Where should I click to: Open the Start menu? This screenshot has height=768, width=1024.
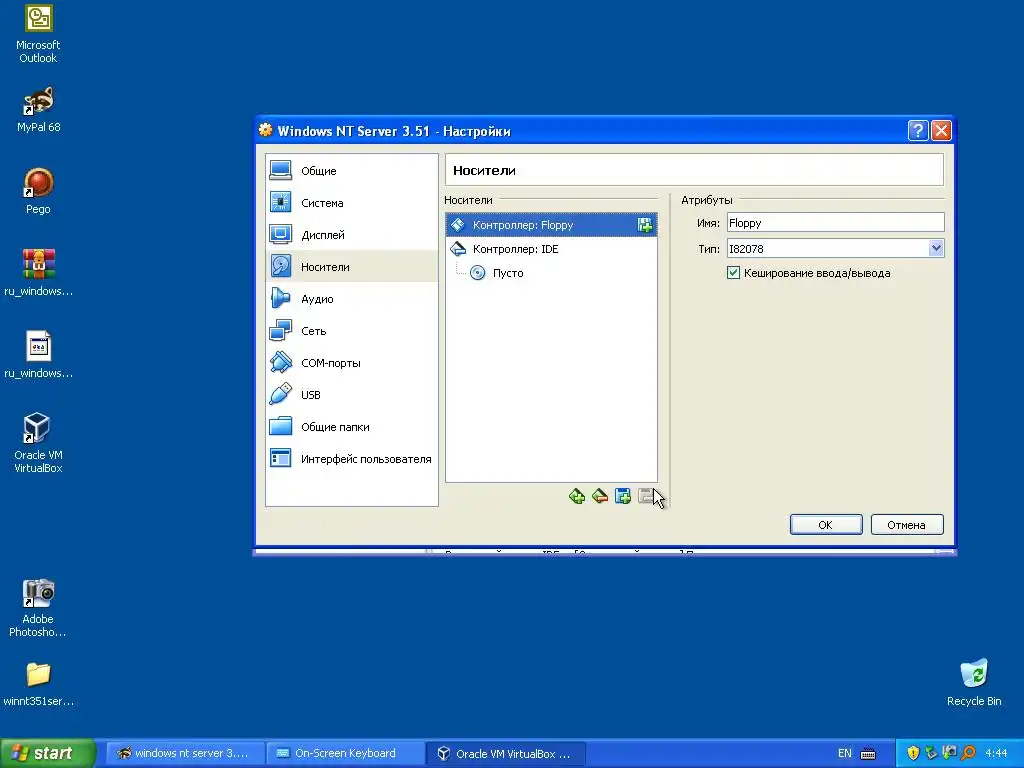(47, 753)
